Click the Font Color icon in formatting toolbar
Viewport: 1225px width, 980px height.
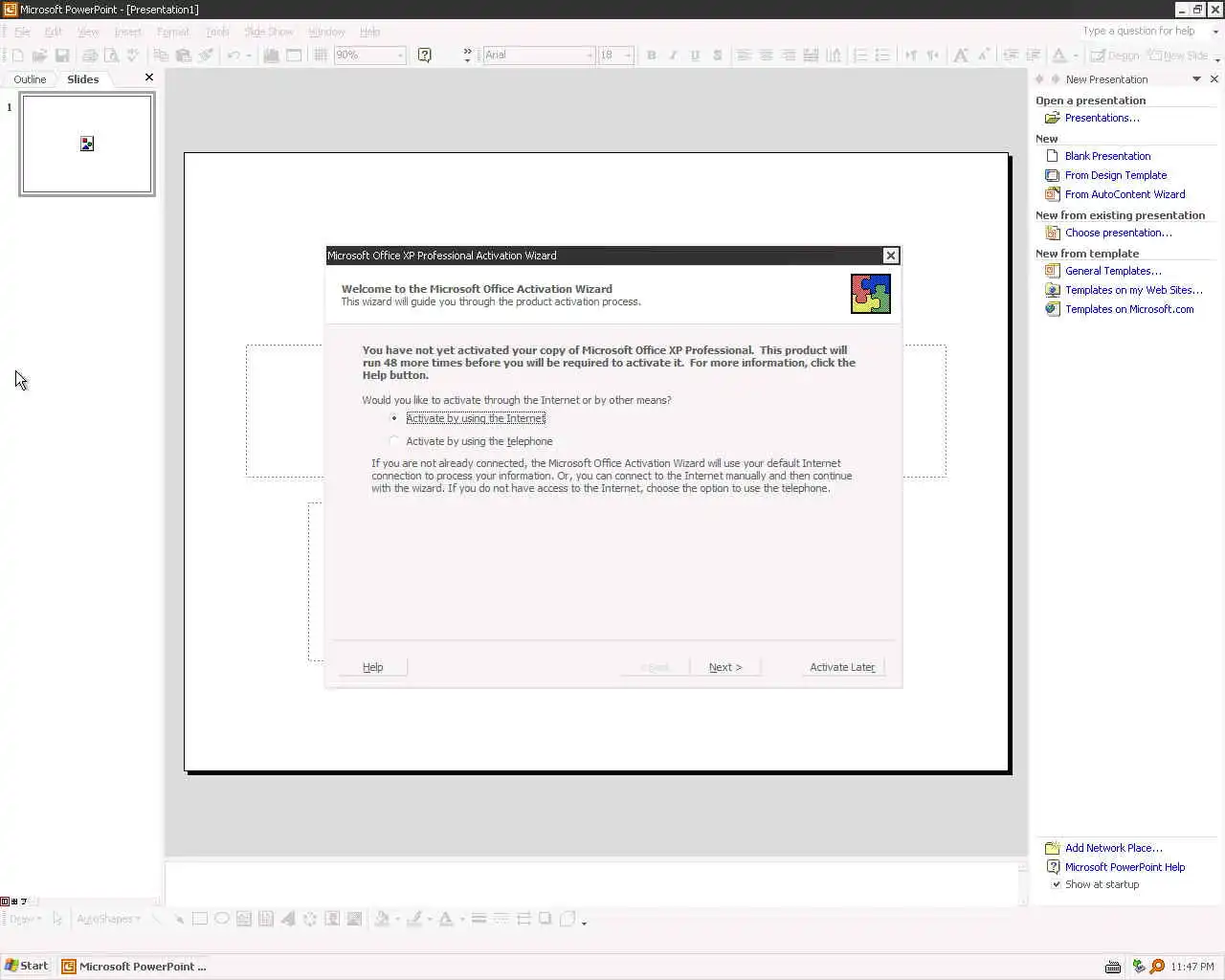(1059, 56)
